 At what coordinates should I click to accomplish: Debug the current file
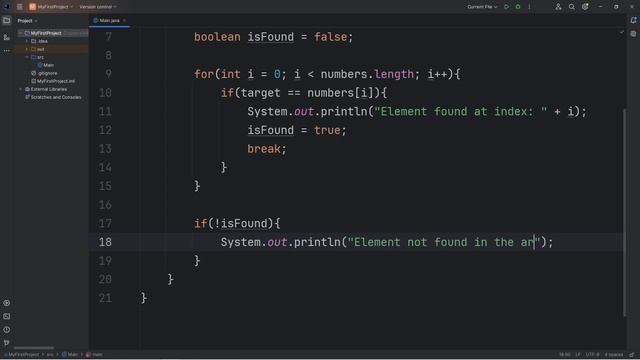[518, 7]
